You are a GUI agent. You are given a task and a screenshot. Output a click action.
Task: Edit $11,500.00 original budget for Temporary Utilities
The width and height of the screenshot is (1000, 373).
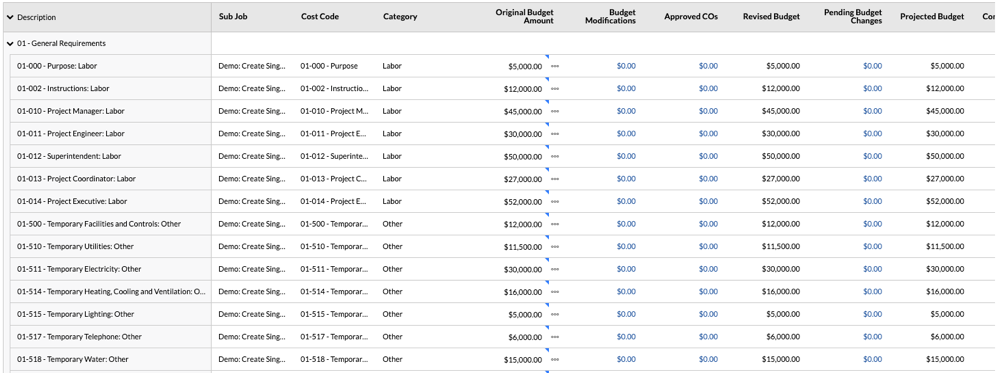click(x=522, y=247)
